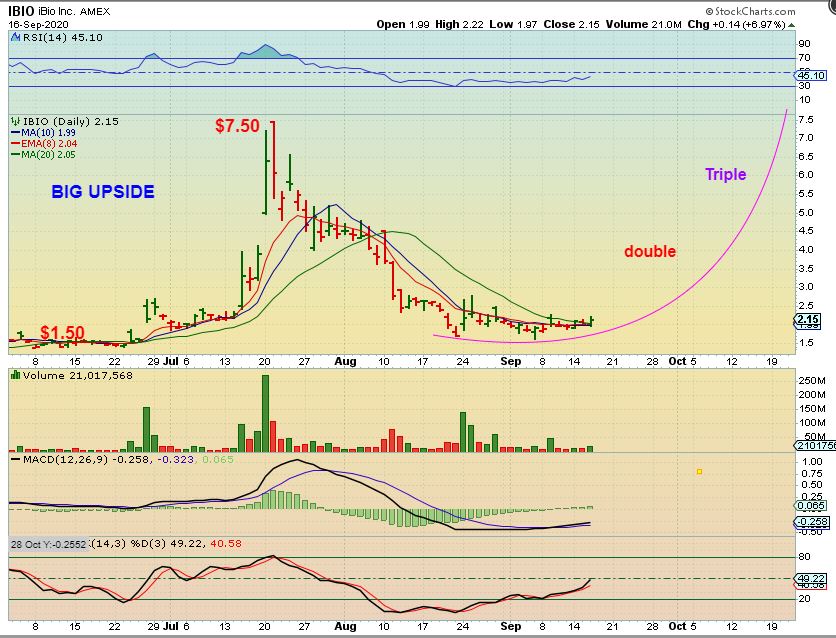Click the Triple annotation label
Viewport: 836px width, 638px height.
pos(725,174)
